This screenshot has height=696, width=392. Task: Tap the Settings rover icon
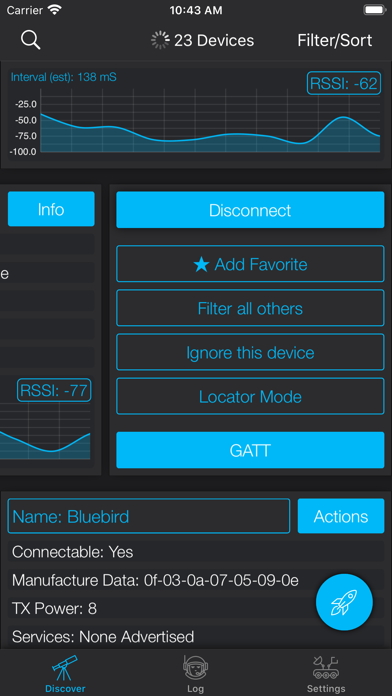[x=326, y=668]
